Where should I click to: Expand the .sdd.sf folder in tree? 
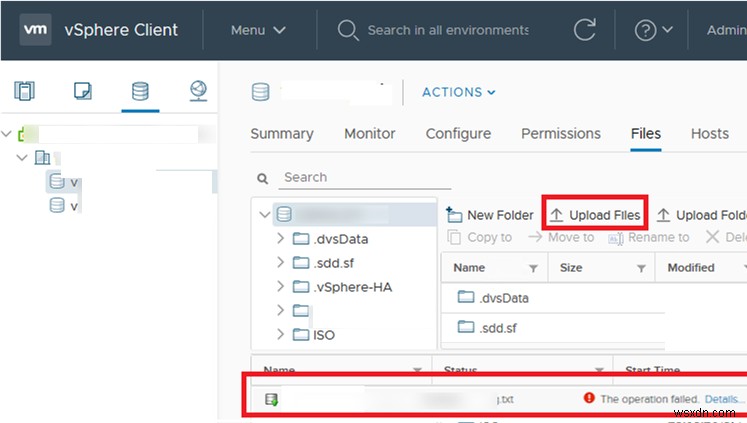point(281,262)
